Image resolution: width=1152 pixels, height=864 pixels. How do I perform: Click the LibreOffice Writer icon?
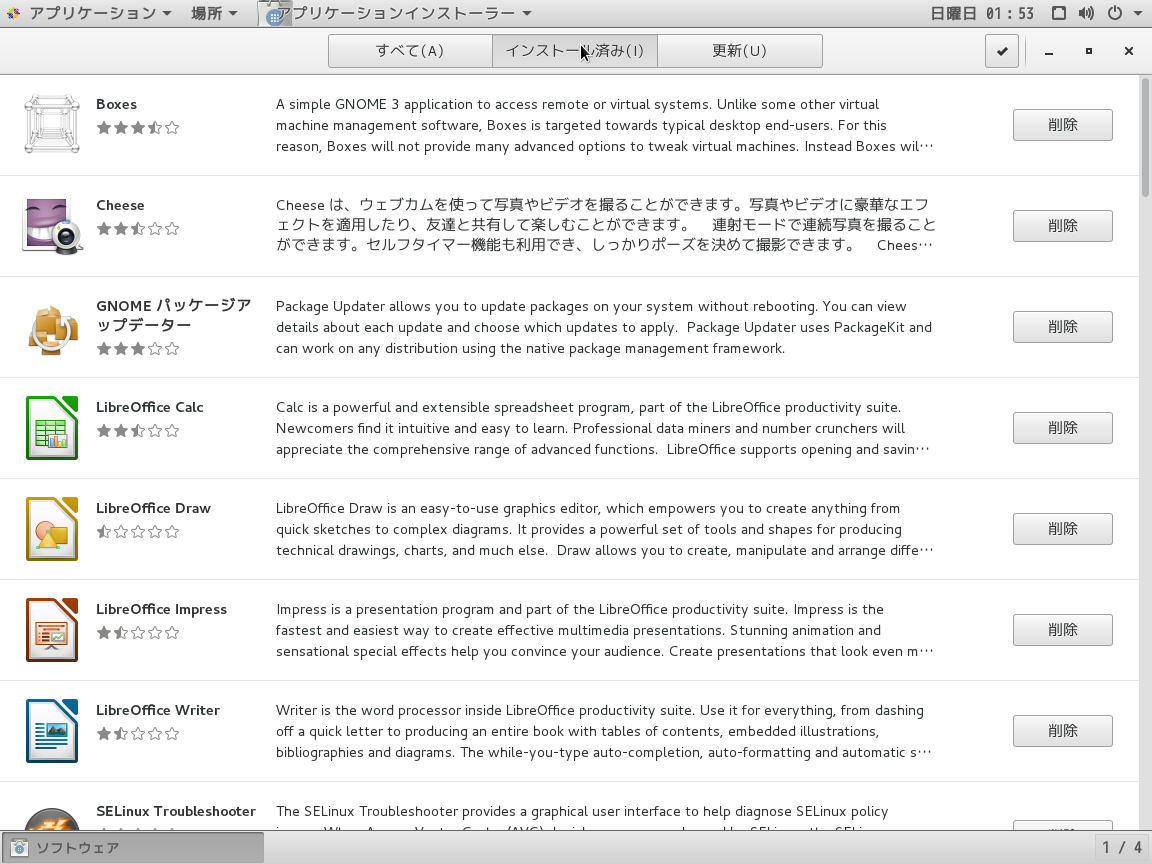coord(52,731)
